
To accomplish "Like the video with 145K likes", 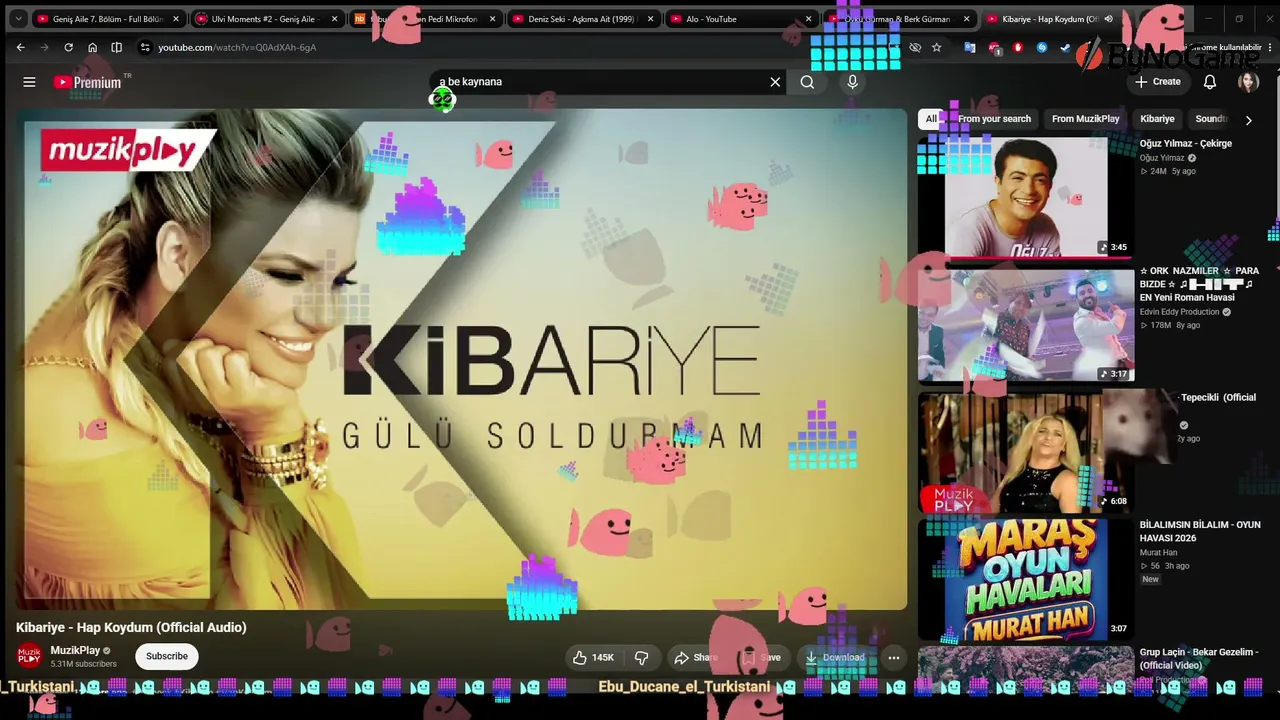I will point(593,657).
